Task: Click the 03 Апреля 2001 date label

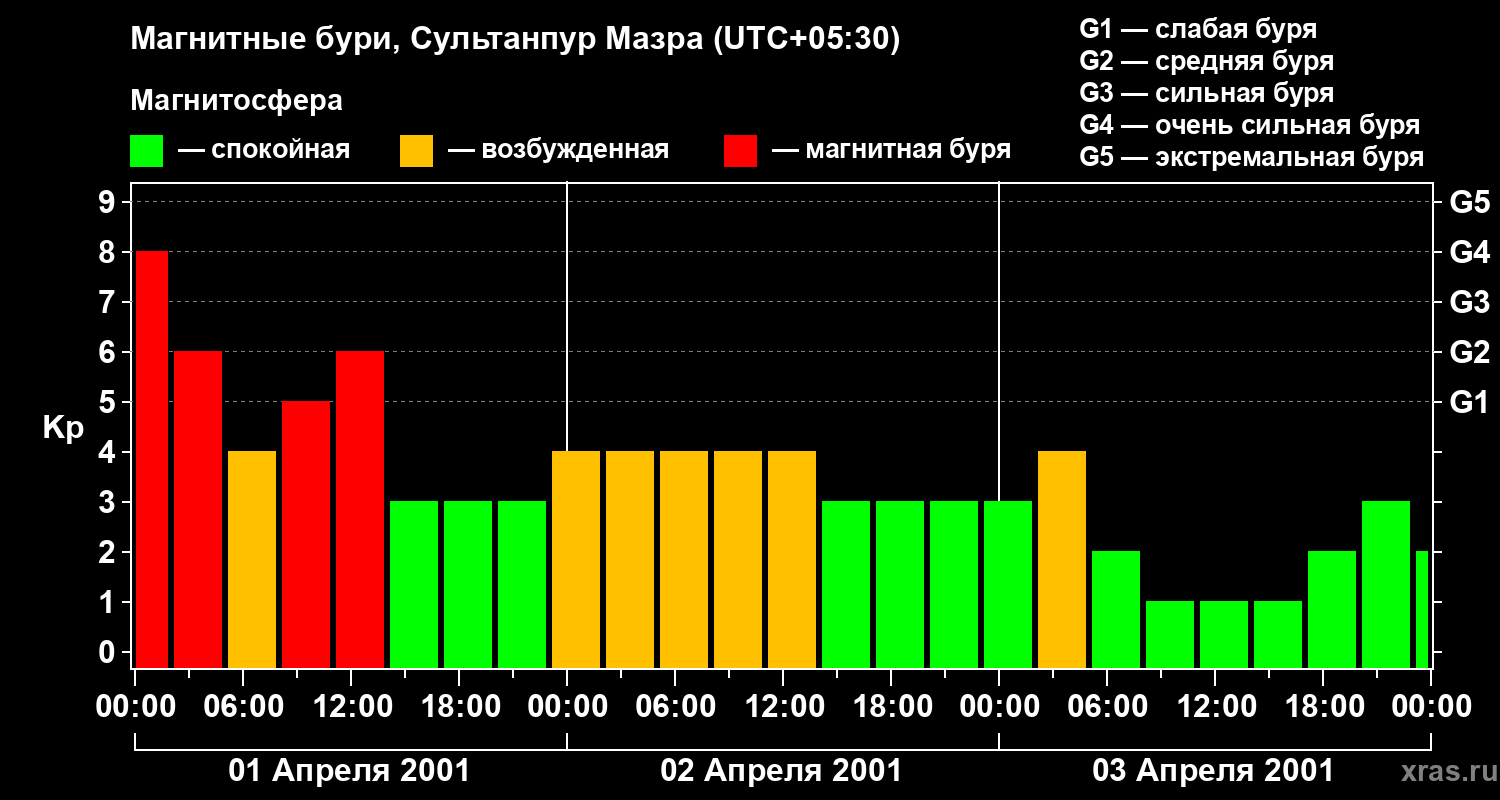Action: pyautogui.click(x=1213, y=771)
